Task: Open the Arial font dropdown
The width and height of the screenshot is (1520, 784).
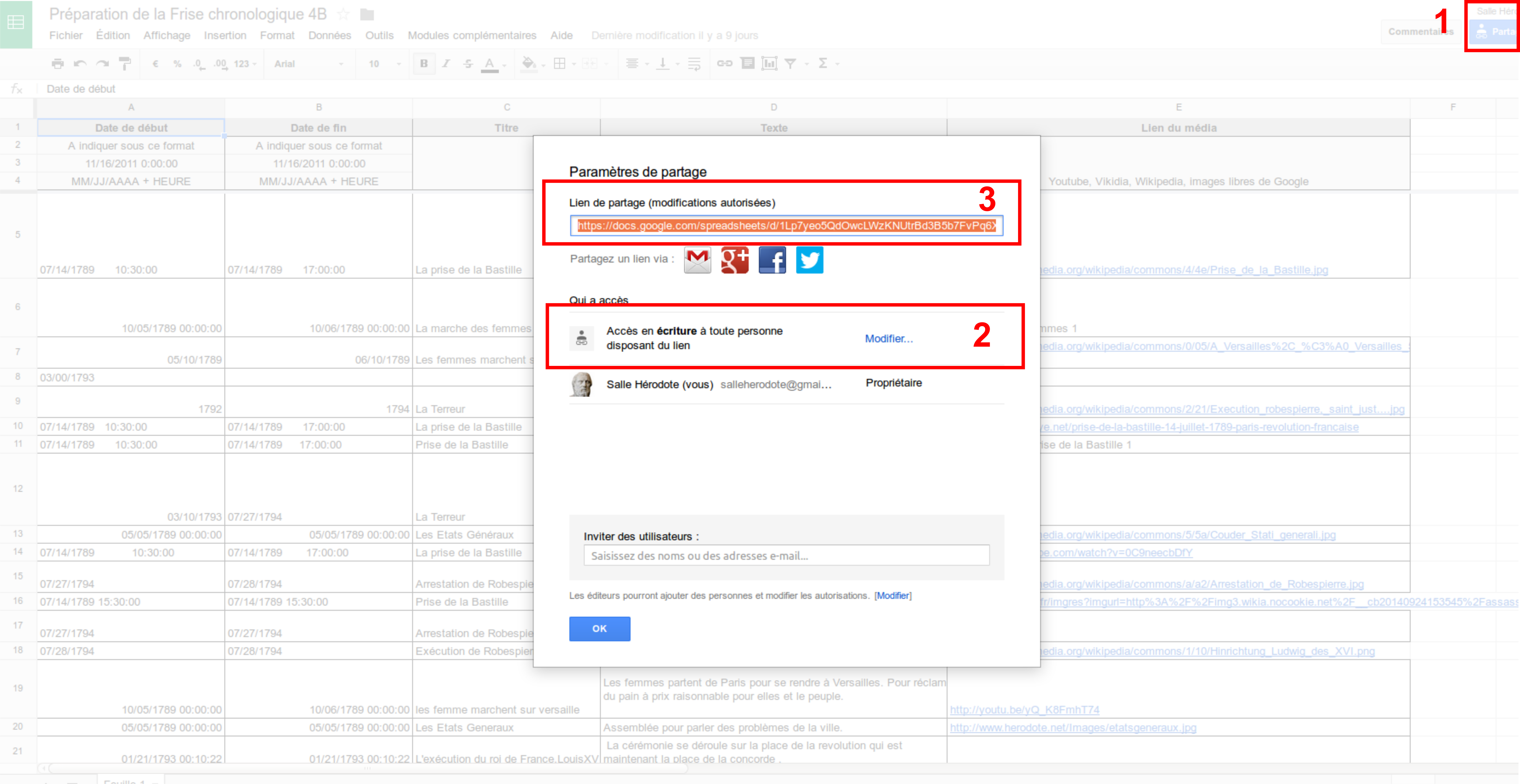Action: click(308, 64)
